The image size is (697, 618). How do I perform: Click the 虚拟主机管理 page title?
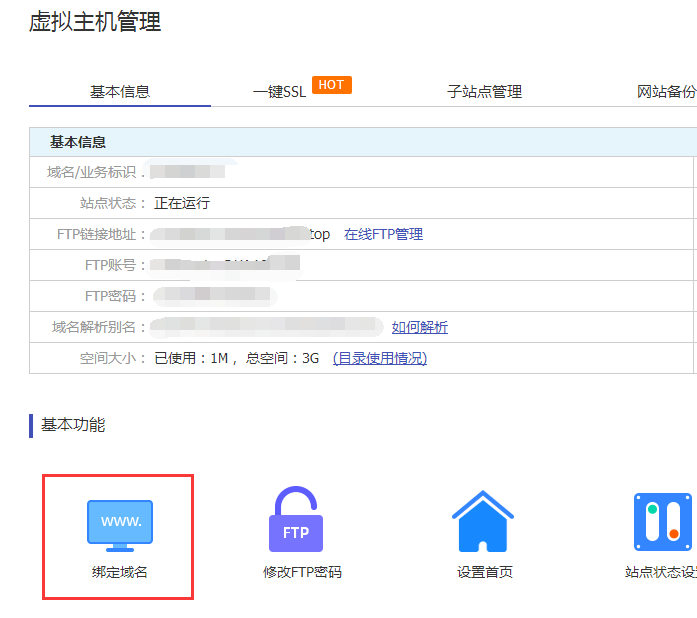[95, 22]
